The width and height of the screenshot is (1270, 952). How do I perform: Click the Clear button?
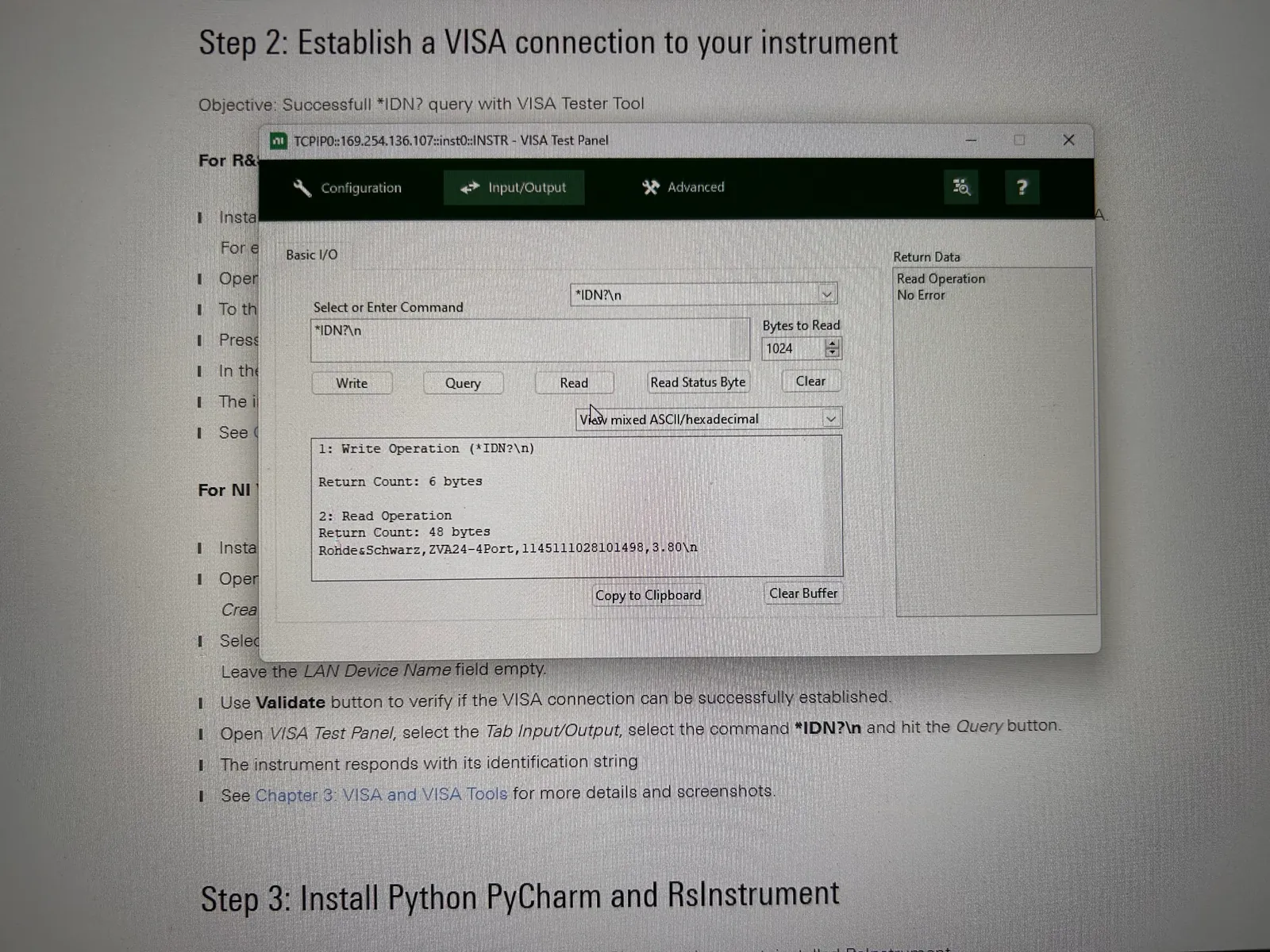tap(810, 382)
